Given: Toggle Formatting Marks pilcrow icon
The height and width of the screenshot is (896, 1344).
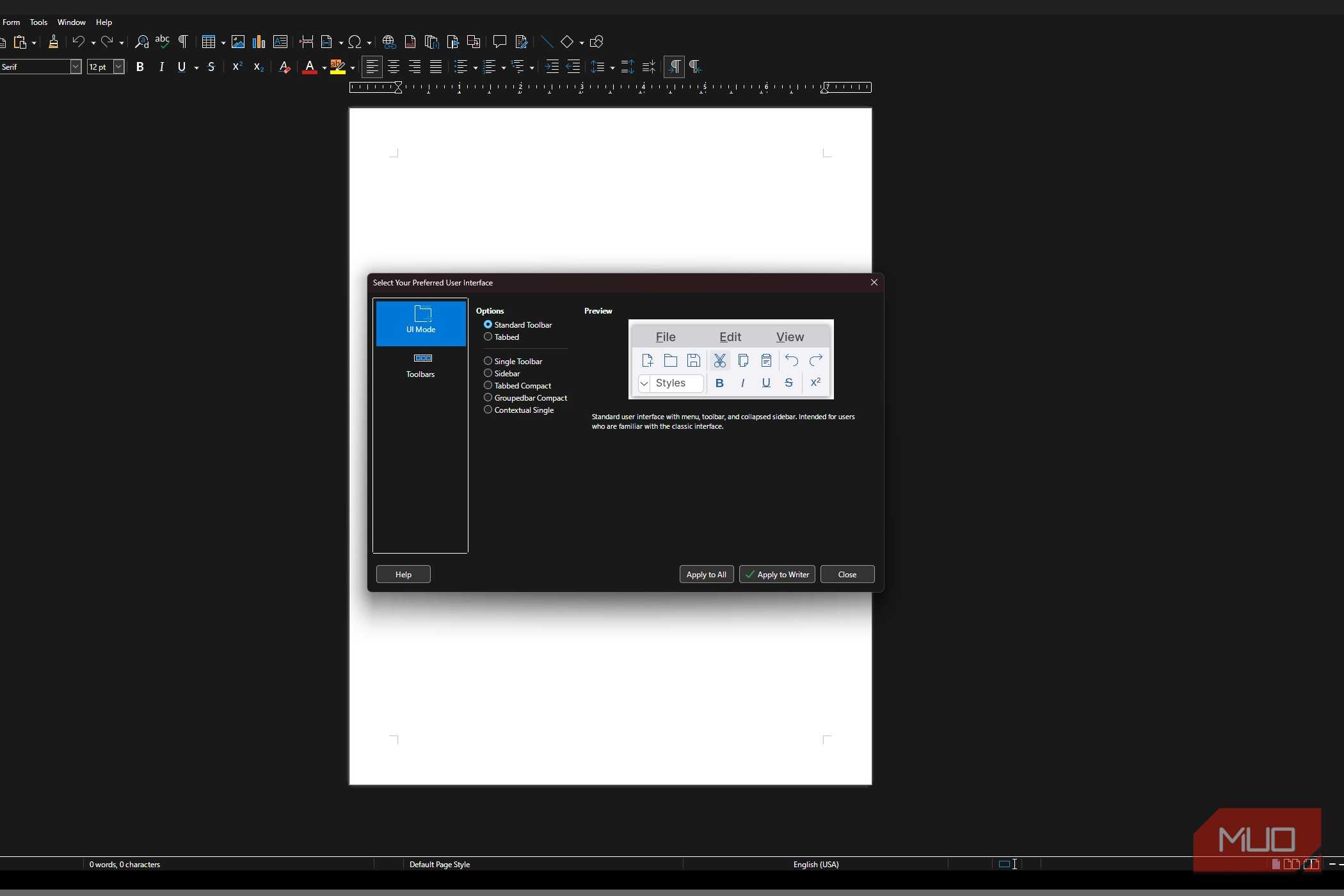Looking at the screenshot, I should 183,42.
